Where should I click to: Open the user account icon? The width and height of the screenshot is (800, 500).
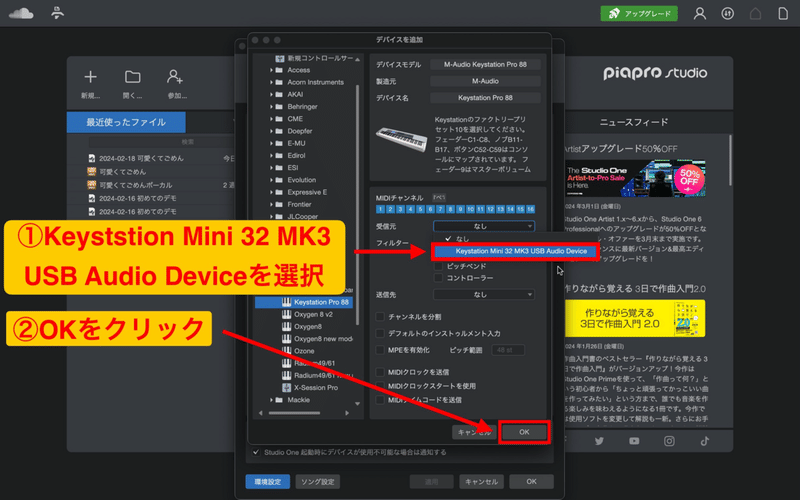point(699,13)
